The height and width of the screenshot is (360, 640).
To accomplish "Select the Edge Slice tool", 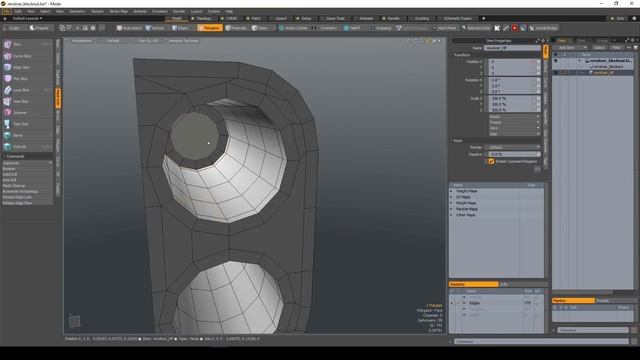I will point(27,67).
